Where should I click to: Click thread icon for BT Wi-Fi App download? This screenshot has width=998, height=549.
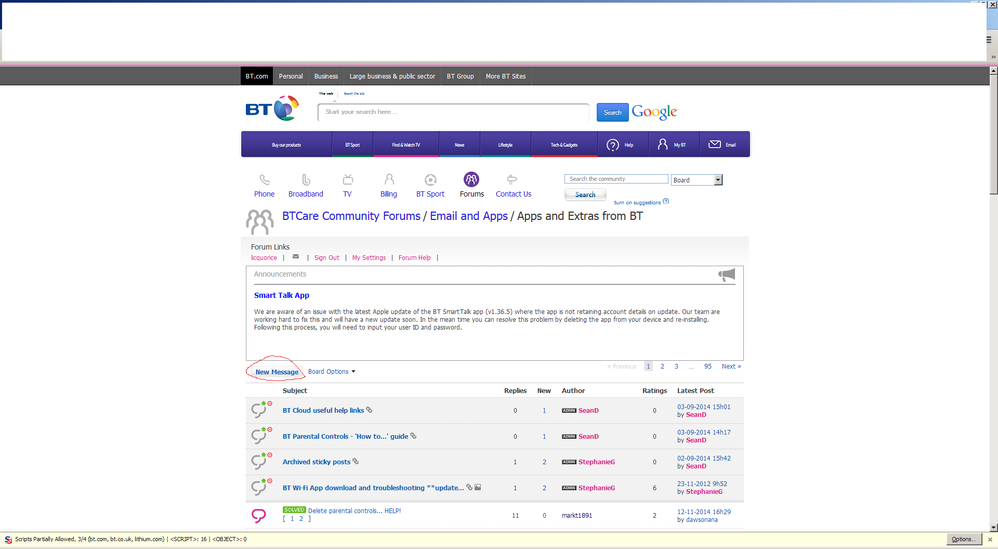tap(260, 487)
